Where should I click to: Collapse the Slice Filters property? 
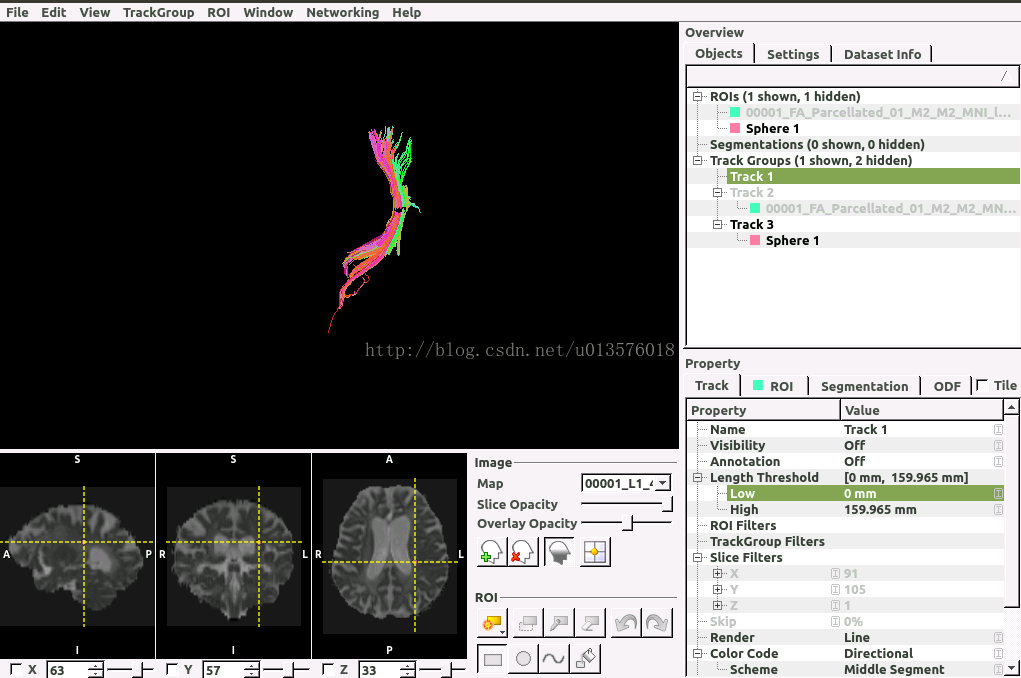point(697,558)
